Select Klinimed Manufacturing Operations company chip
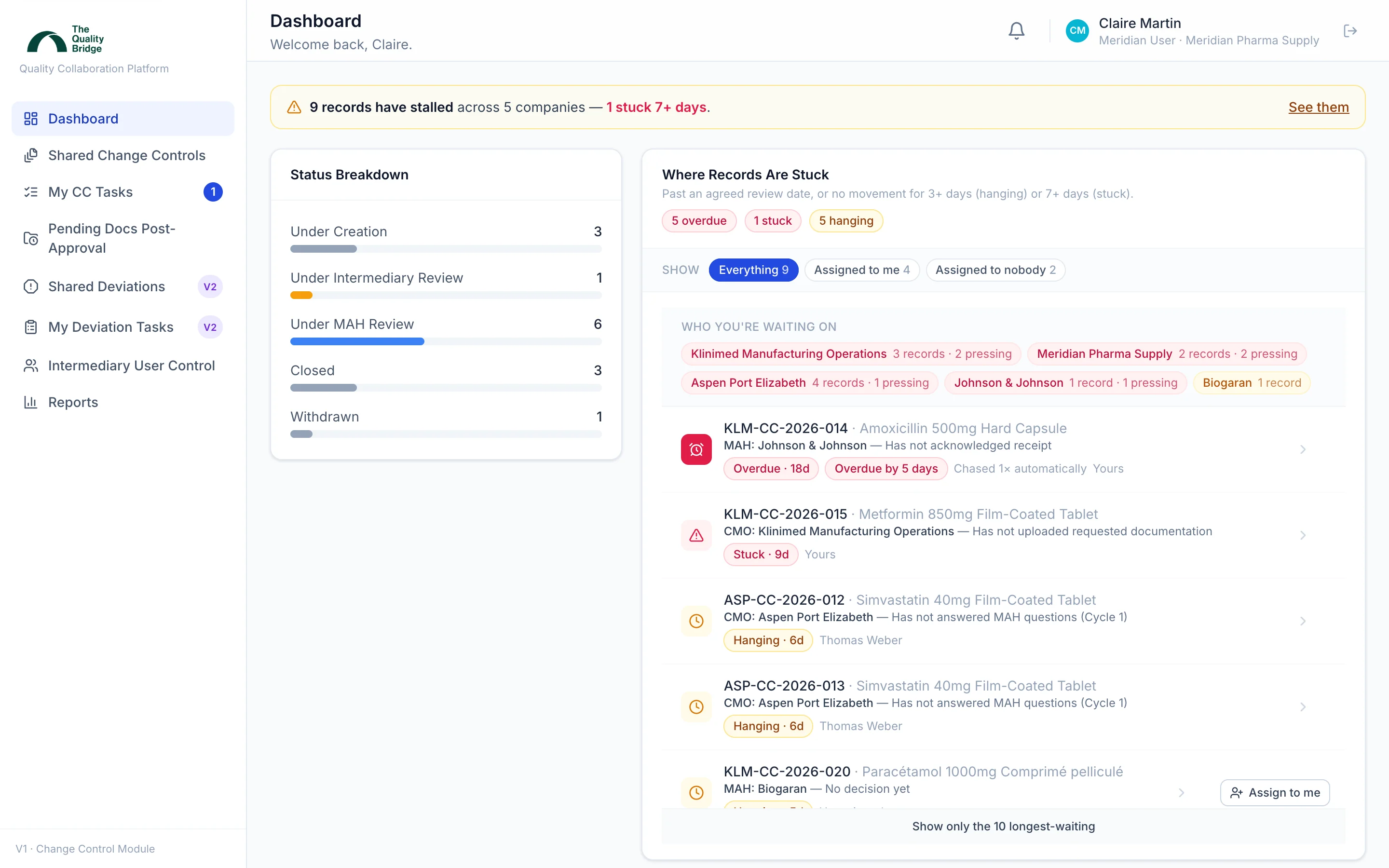 coord(851,353)
